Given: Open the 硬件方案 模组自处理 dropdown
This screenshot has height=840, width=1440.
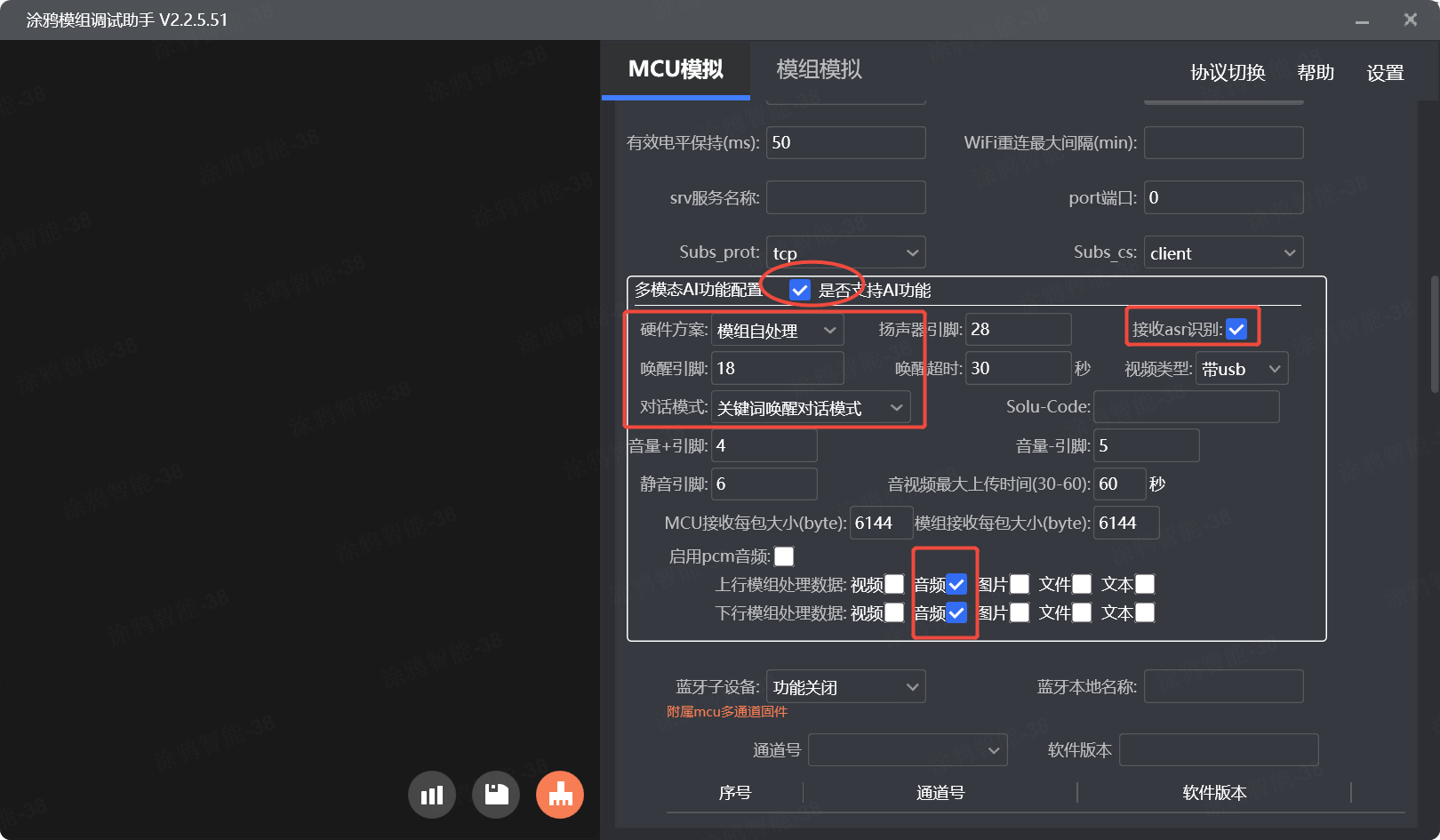Looking at the screenshot, I should tap(777, 329).
